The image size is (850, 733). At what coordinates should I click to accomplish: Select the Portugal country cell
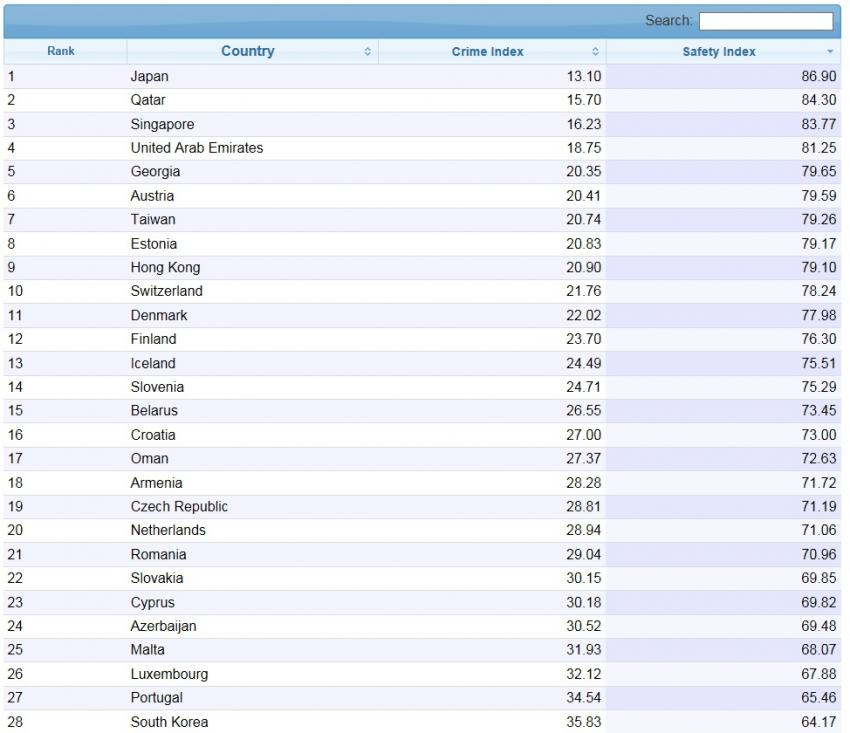253,698
